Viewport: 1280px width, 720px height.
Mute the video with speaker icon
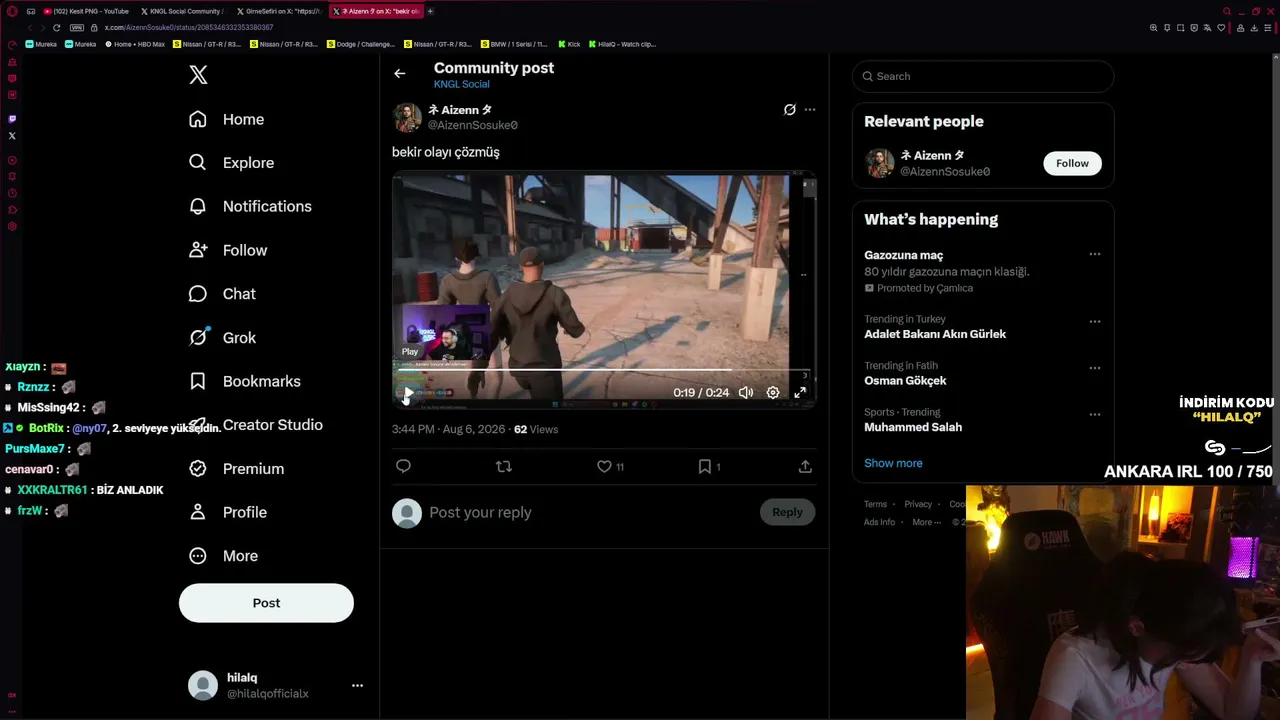pyautogui.click(x=746, y=393)
